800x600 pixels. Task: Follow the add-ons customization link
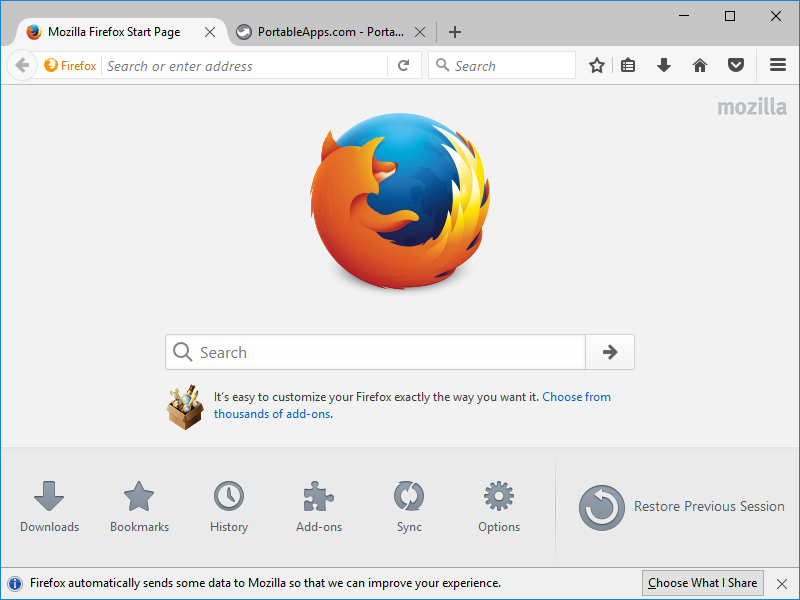tap(576, 397)
